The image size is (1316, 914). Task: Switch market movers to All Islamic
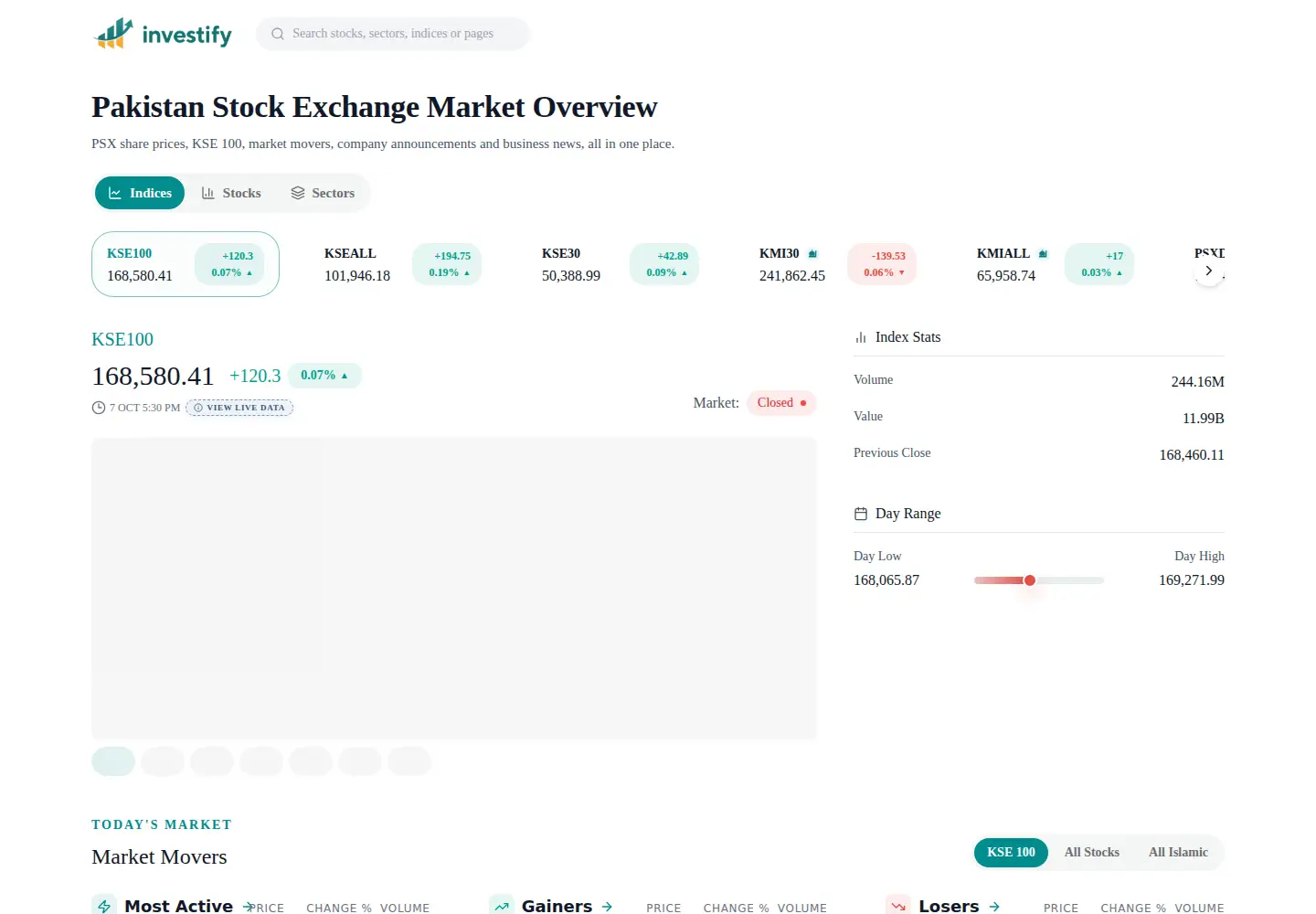(1178, 852)
